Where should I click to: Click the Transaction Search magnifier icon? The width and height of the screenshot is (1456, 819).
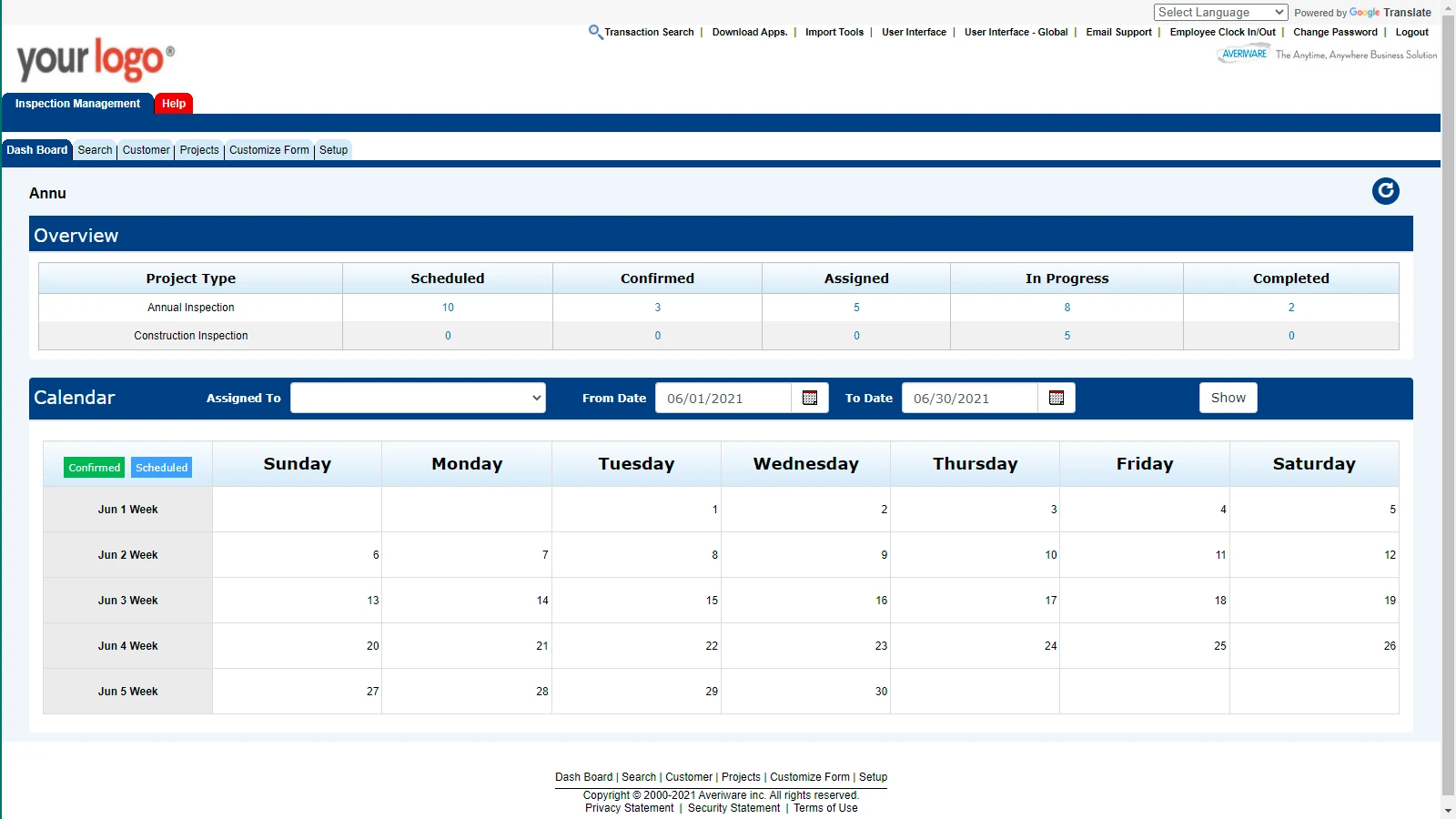(595, 32)
